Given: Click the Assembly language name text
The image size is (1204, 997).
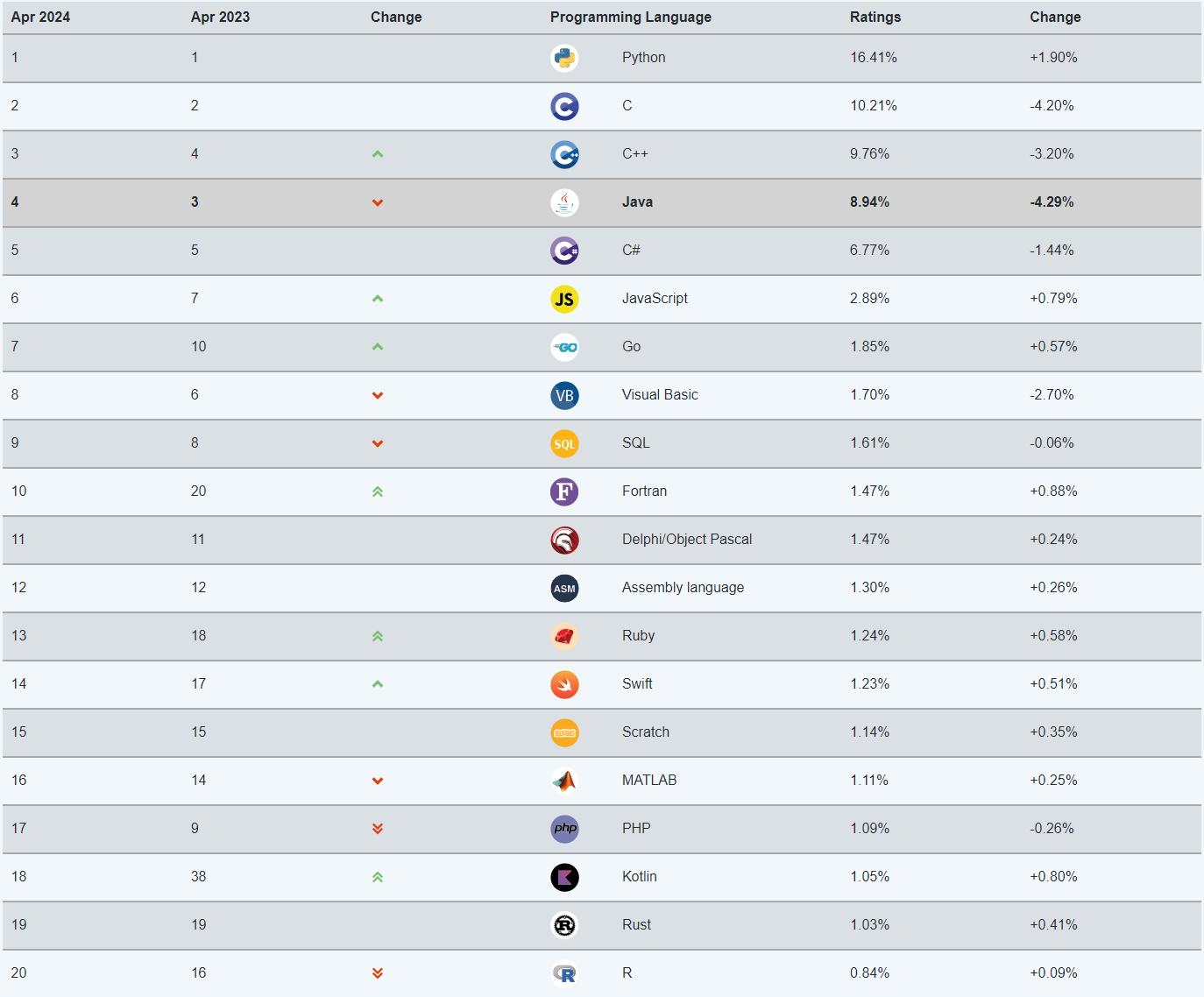Looking at the screenshot, I should pyautogui.click(x=683, y=587).
